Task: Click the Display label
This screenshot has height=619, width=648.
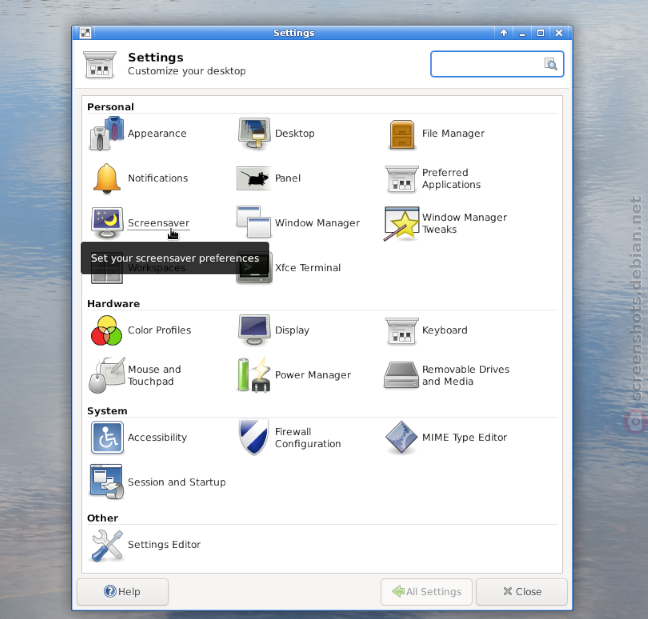Action: click(292, 330)
